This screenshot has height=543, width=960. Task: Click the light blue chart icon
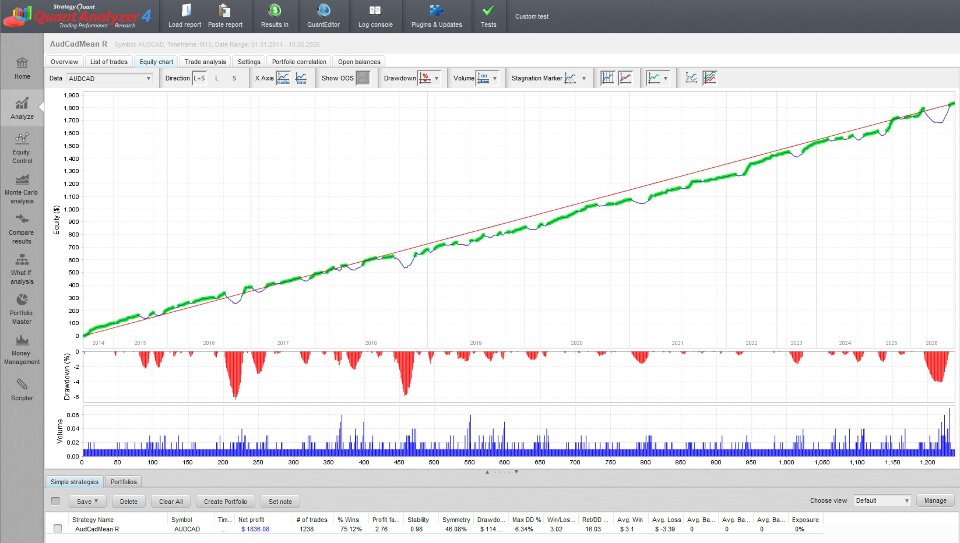(691, 78)
